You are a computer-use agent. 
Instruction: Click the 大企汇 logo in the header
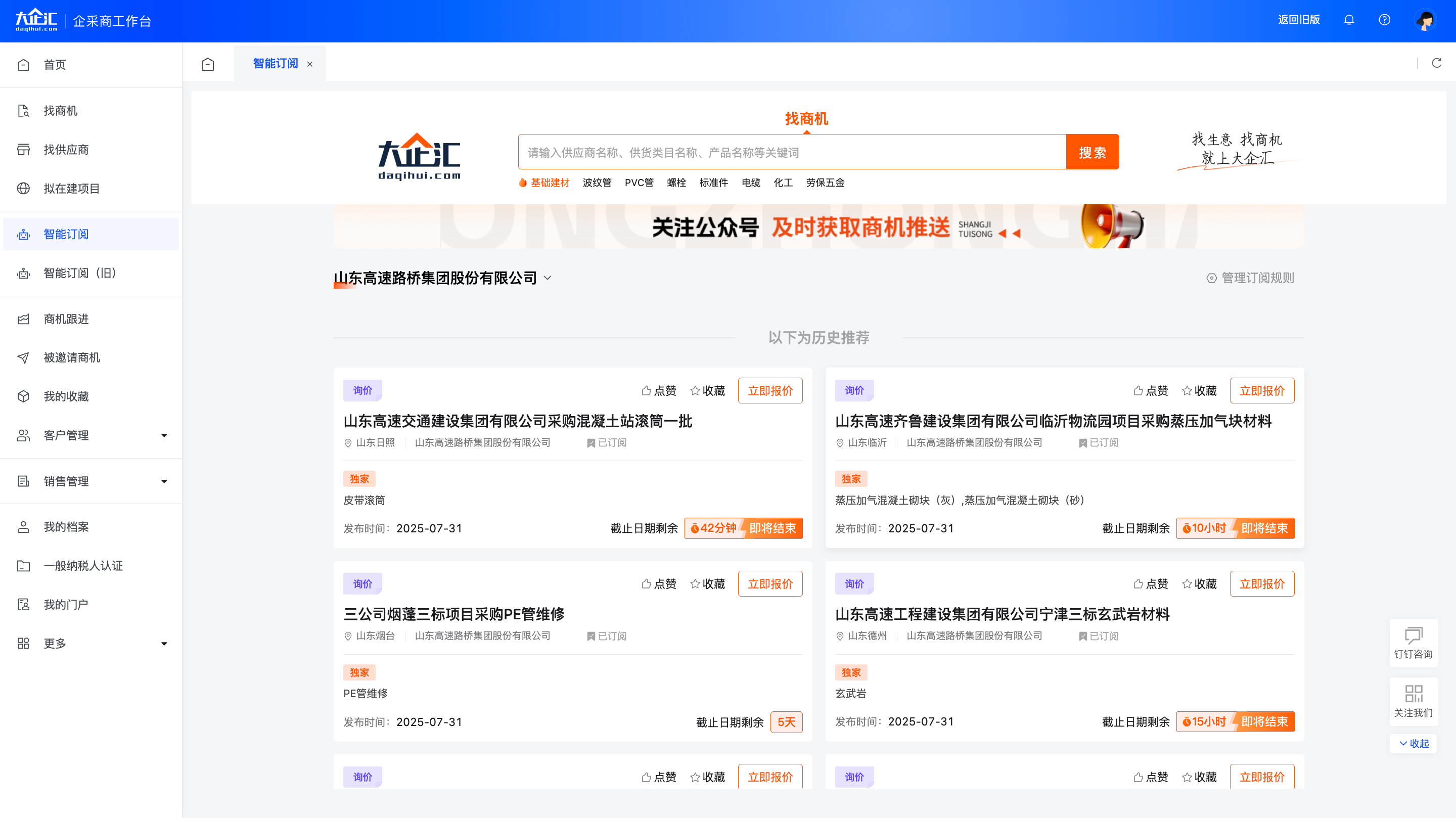pyautogui.click(x=36, y=20)
